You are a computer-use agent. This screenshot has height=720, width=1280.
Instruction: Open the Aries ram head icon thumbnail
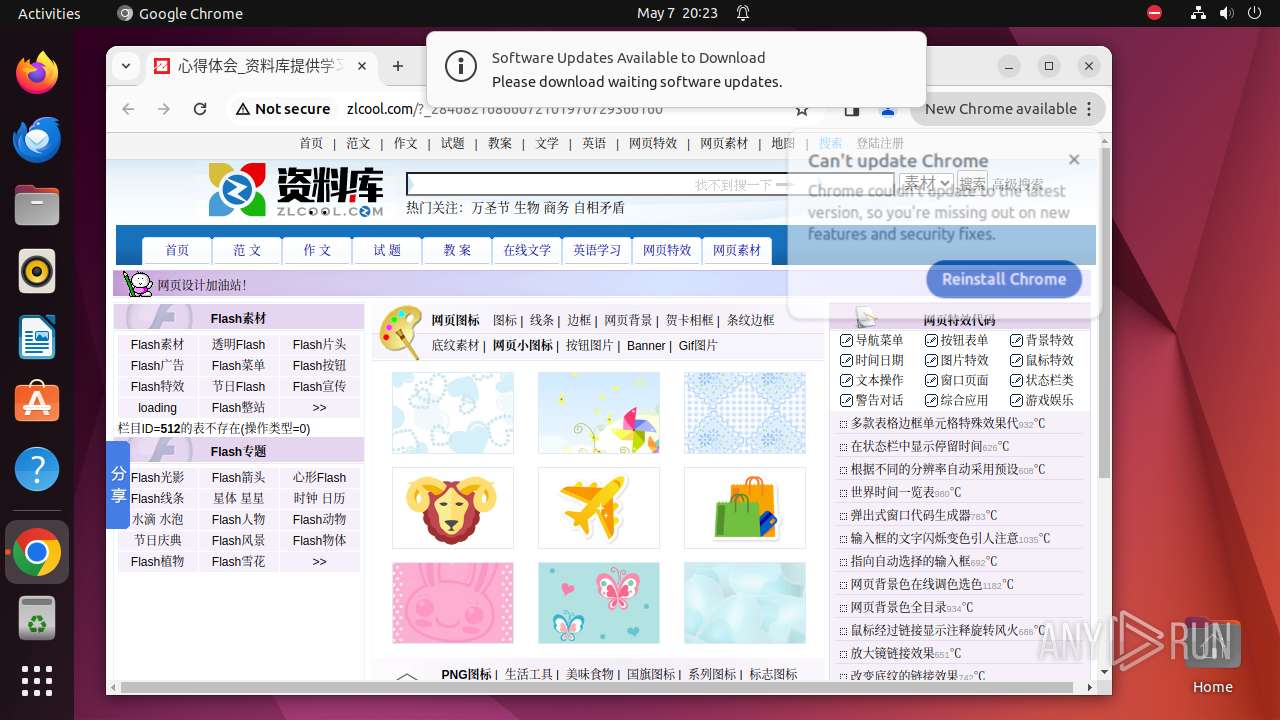452,508
